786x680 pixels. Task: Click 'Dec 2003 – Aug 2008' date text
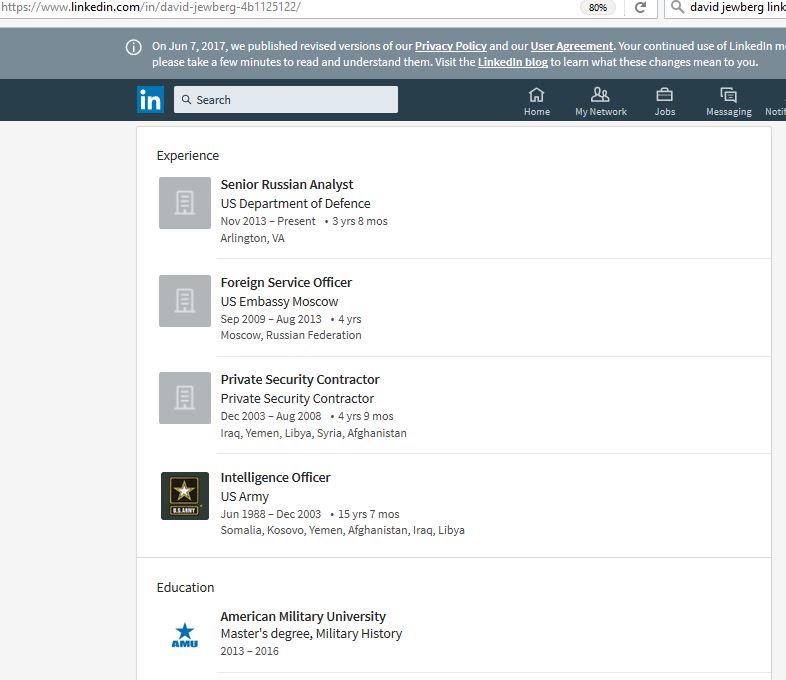pos(271,416)
